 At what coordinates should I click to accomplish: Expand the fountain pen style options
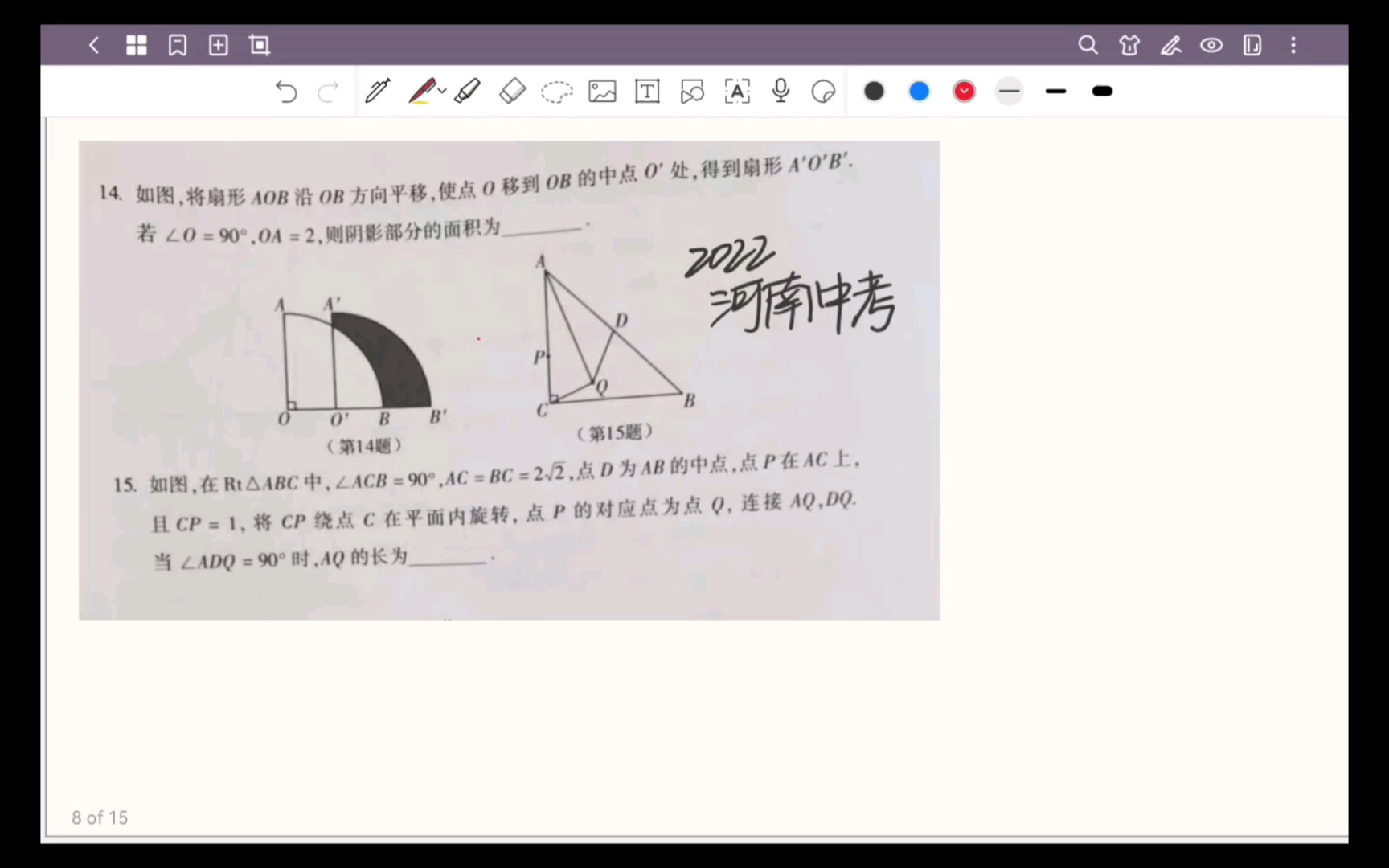[x=441, y=91]
